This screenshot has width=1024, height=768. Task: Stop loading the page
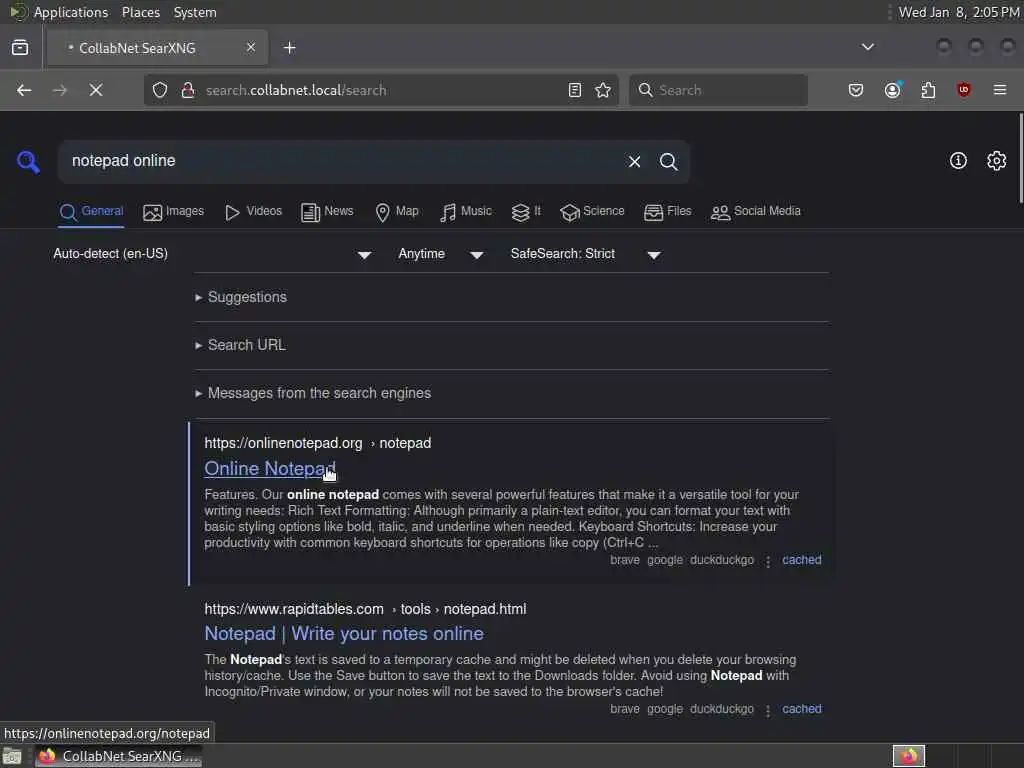pos(96,90)
